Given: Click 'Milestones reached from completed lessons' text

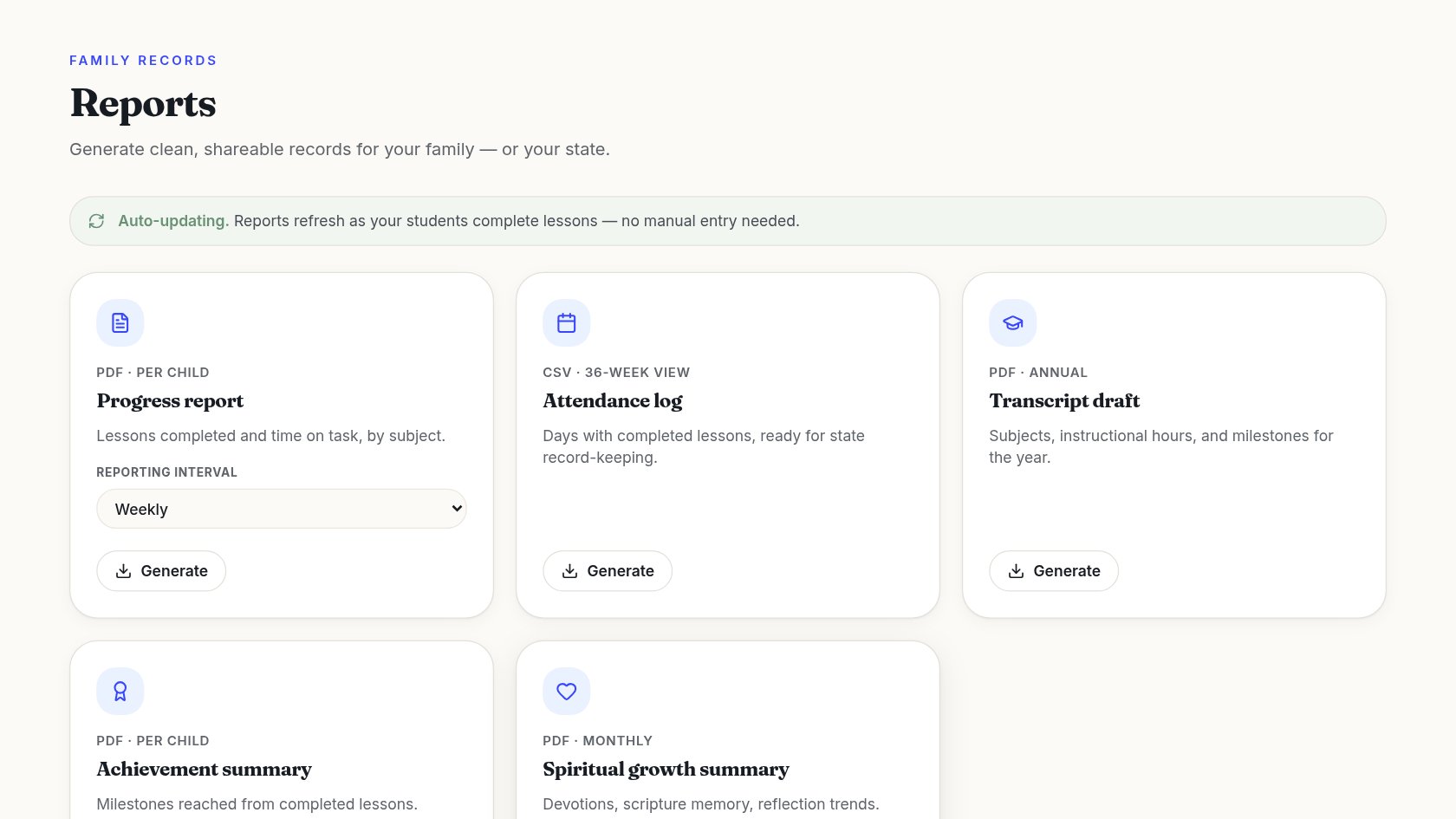Looking at the screenshot, I should click(x=257, y=804).
